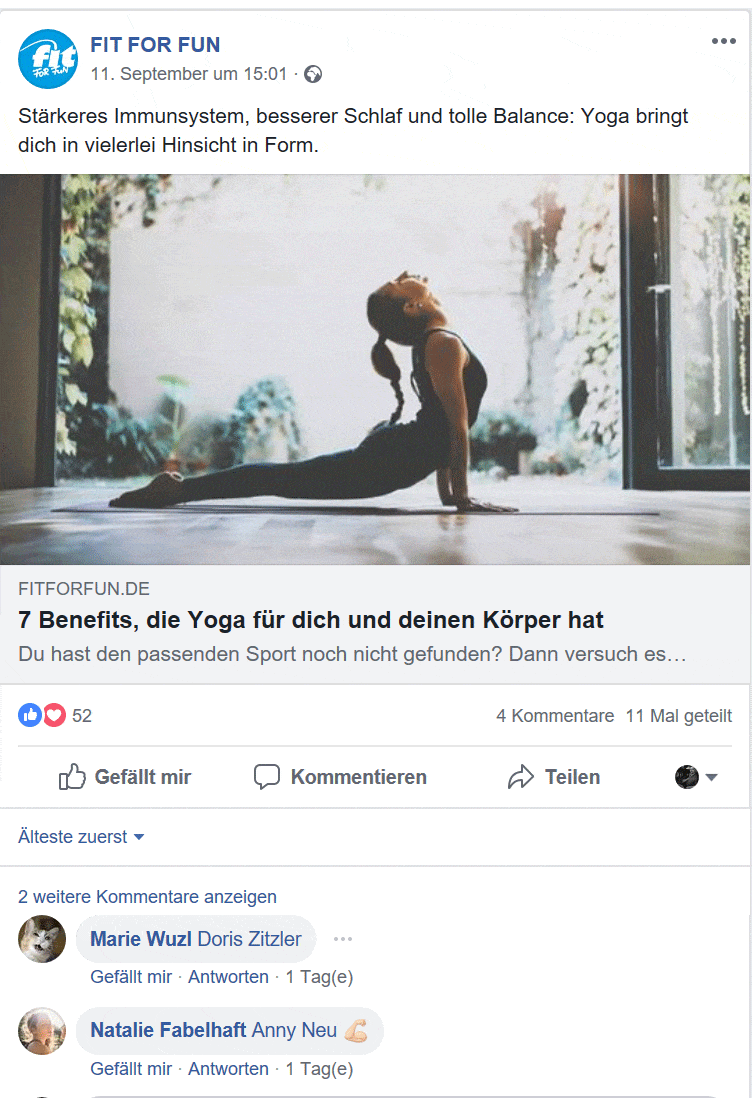Click the blue thumbs-up reaction icon
The height and width of the screenshot is (1098, 752).
[x=29, y=715]
